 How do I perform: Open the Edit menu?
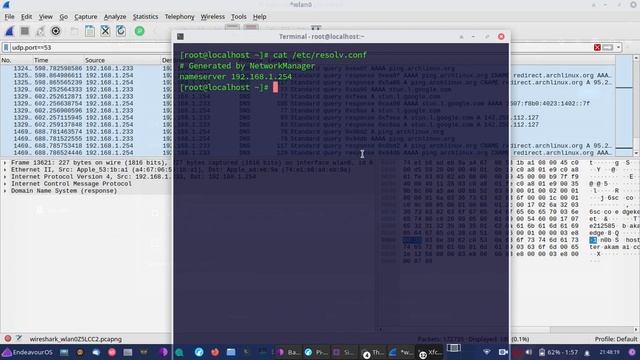tap(27, 17)
